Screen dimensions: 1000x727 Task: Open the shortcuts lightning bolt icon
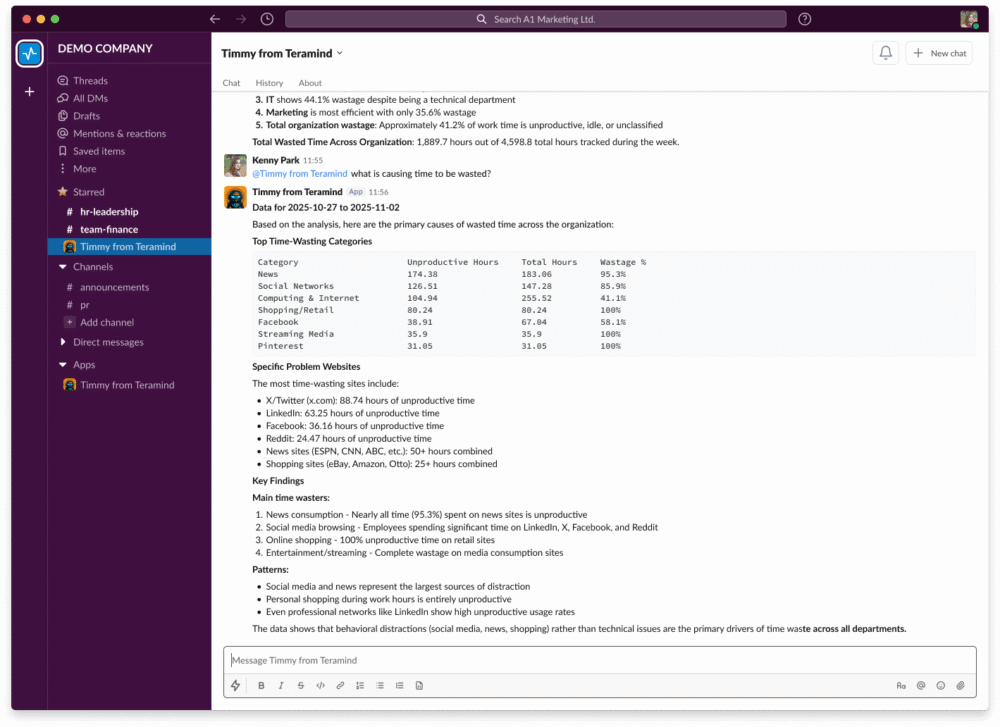pos(235,686)
